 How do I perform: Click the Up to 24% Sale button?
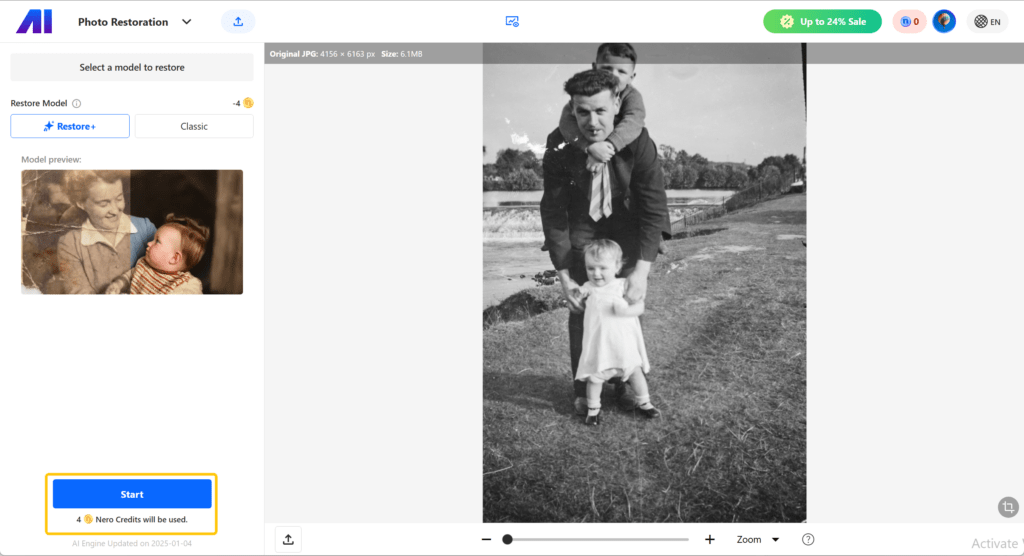pos(822,21)
